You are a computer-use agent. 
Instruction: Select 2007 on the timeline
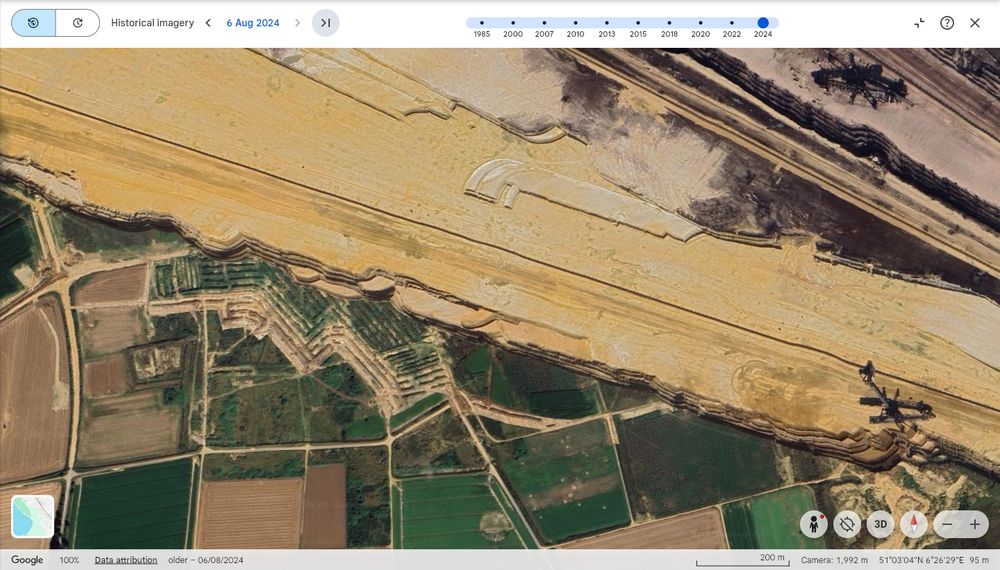544,23
